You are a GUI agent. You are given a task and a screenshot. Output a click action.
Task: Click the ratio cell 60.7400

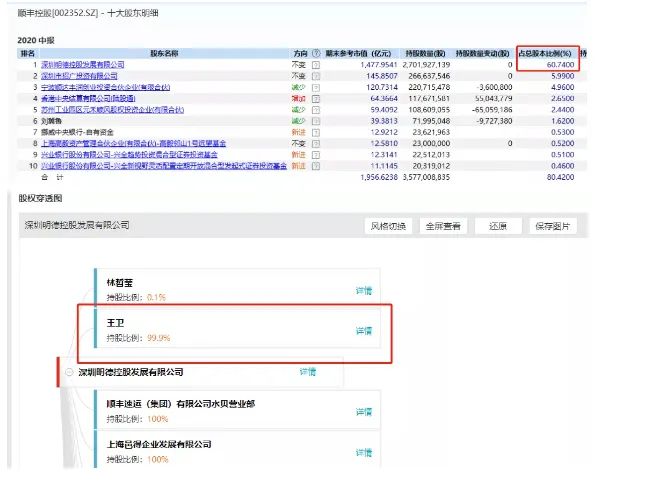click(560, 65)
